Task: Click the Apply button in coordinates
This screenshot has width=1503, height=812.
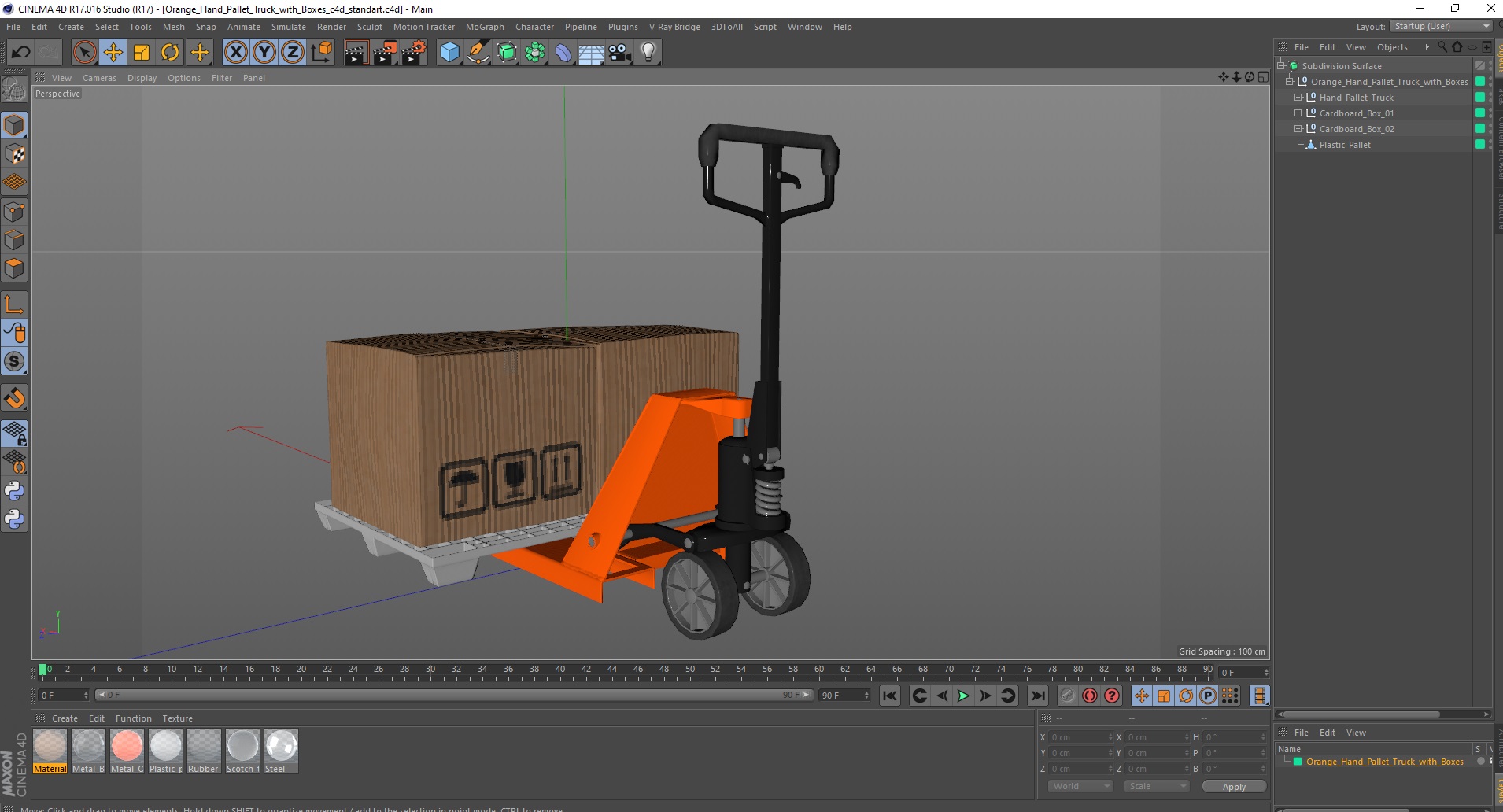Action: coord(1234,787)
